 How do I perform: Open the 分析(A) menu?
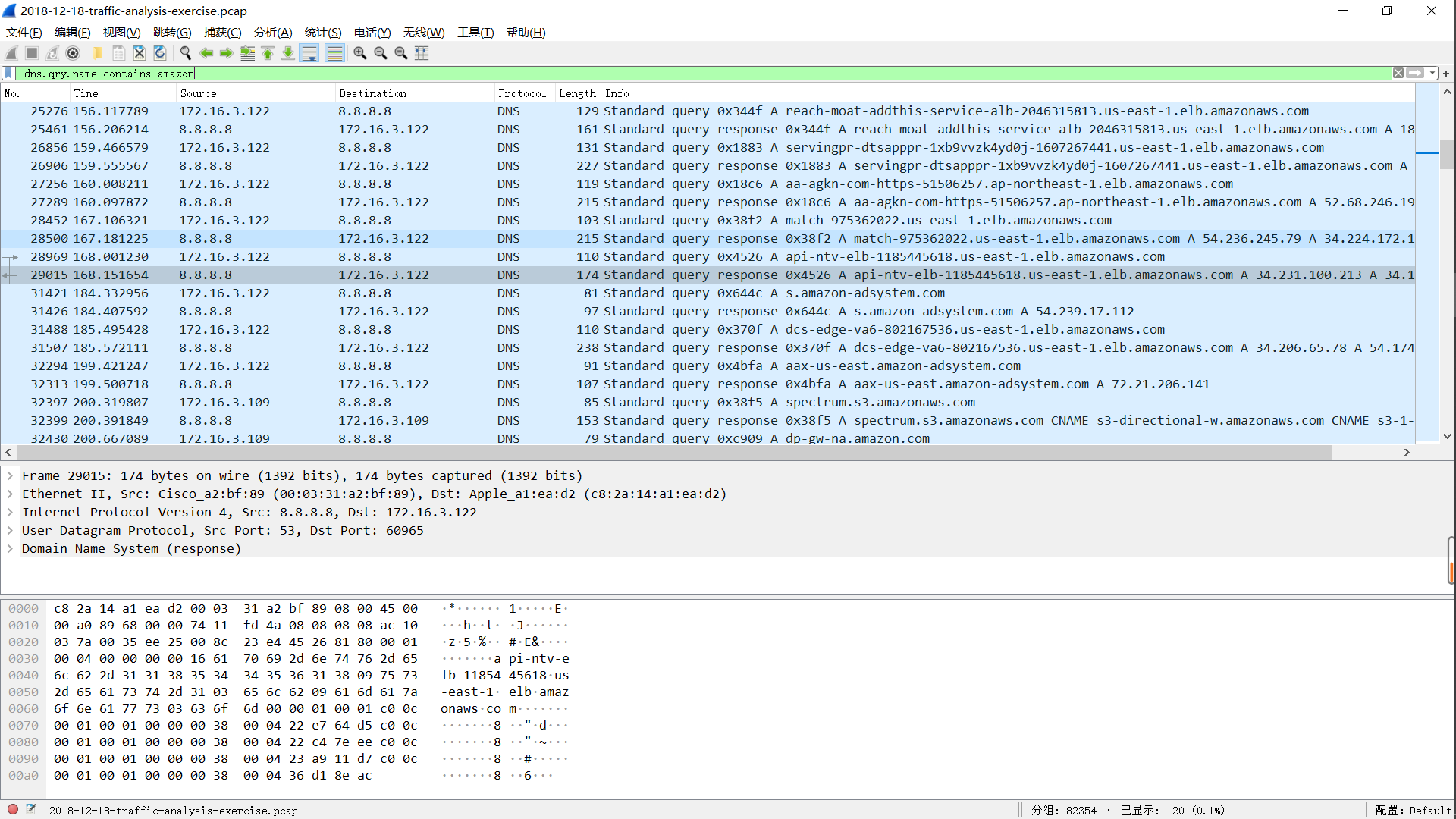click(273, 33)
